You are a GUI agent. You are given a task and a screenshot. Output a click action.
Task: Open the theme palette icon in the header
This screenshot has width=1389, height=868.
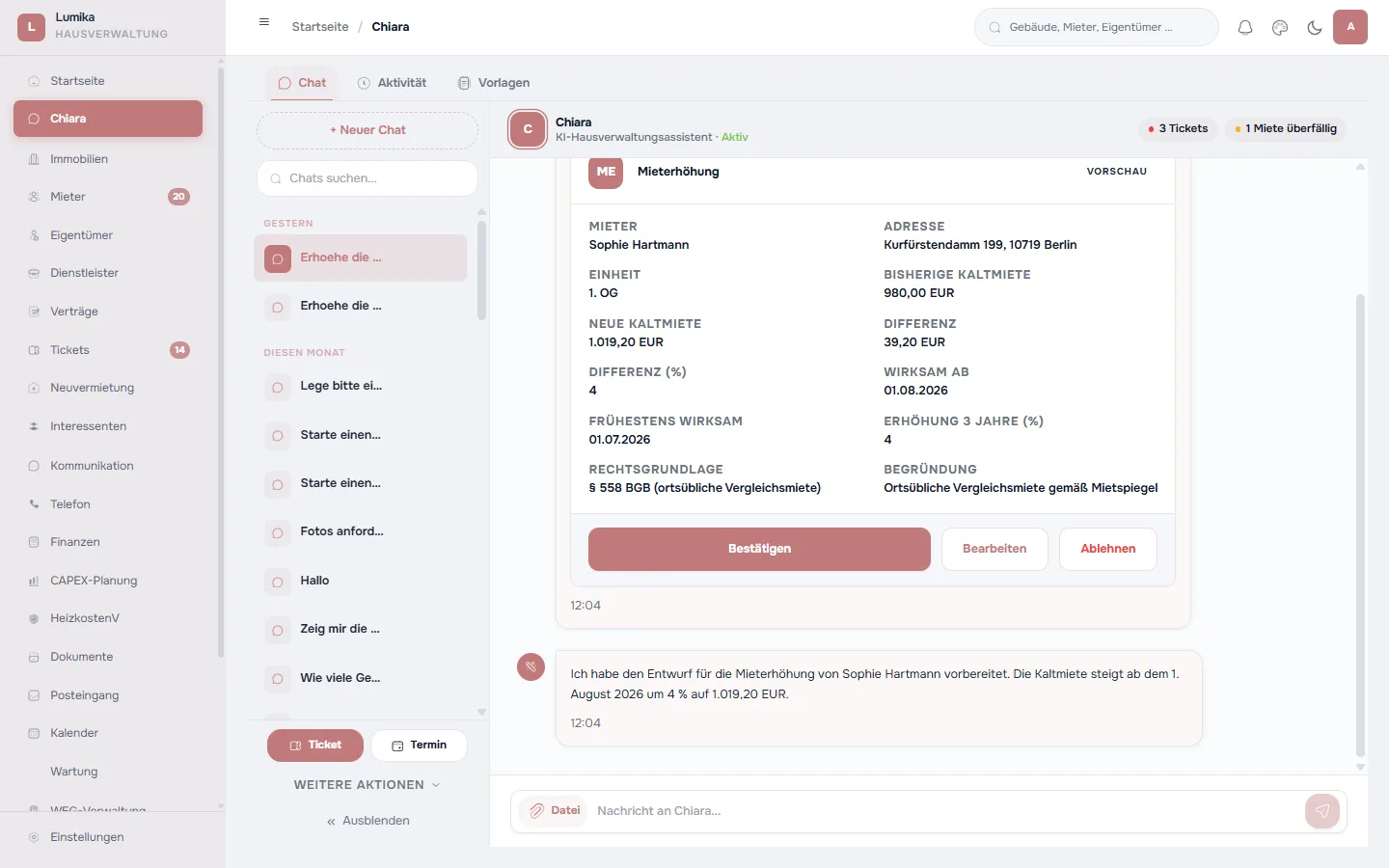tap(1279, 27)
